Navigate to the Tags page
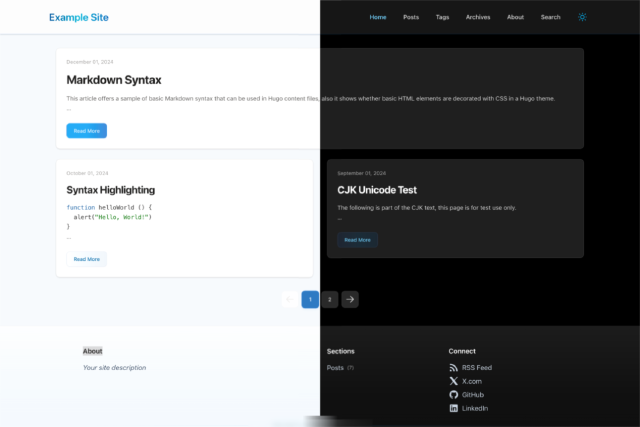The height and width of the screenshot is (427, 640). [x=442, y=17]
